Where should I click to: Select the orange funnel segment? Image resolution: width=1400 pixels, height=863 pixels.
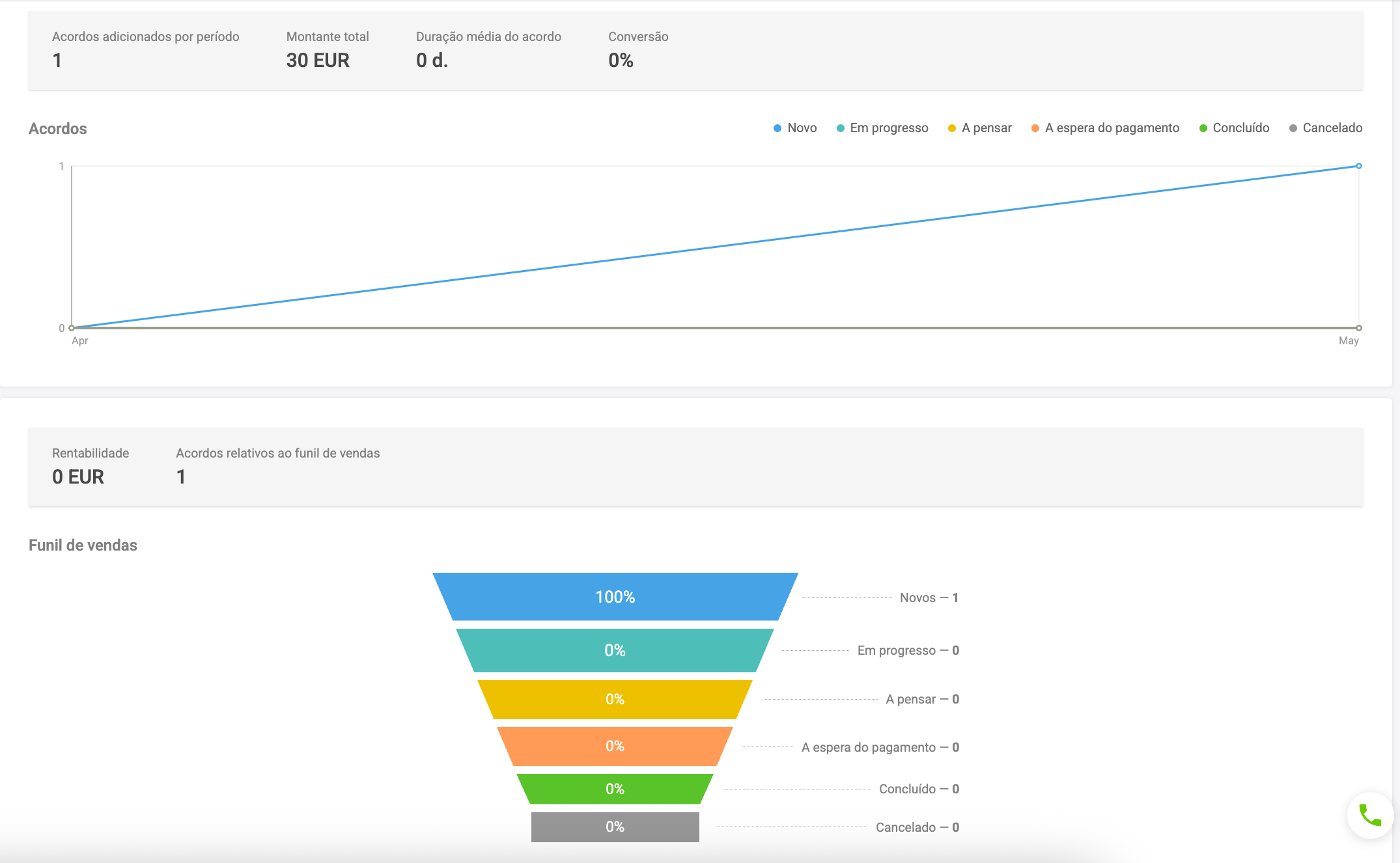615,746
